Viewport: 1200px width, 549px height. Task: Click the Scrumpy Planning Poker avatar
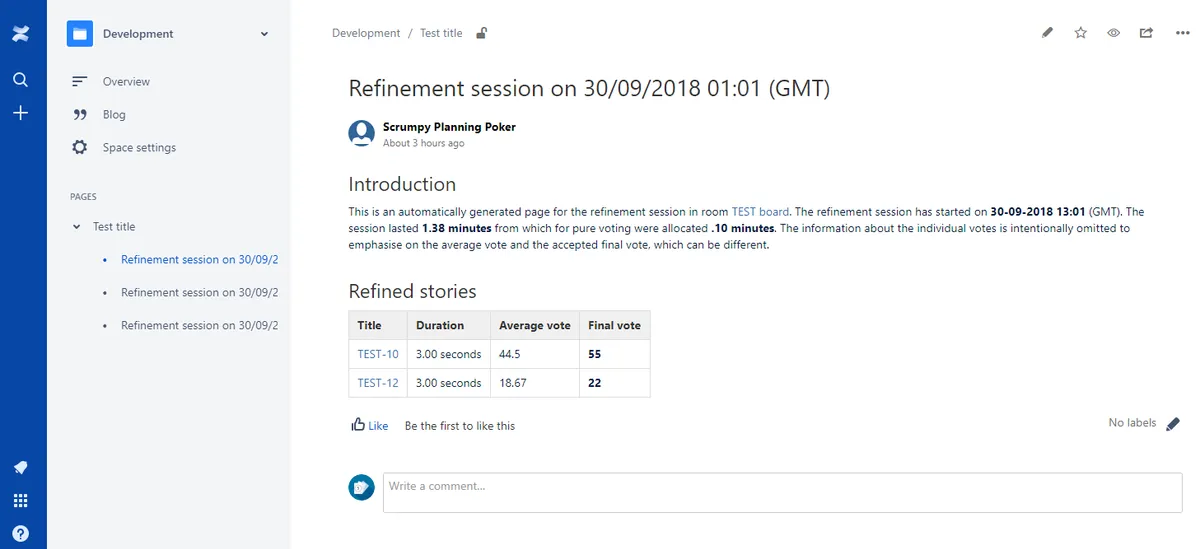point(361,134)
